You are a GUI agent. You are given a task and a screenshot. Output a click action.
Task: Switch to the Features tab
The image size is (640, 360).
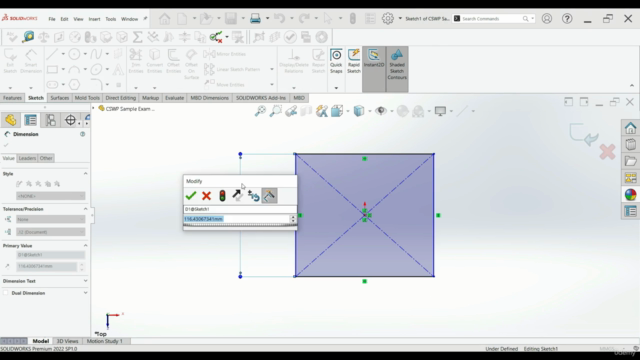click(12, 98)
